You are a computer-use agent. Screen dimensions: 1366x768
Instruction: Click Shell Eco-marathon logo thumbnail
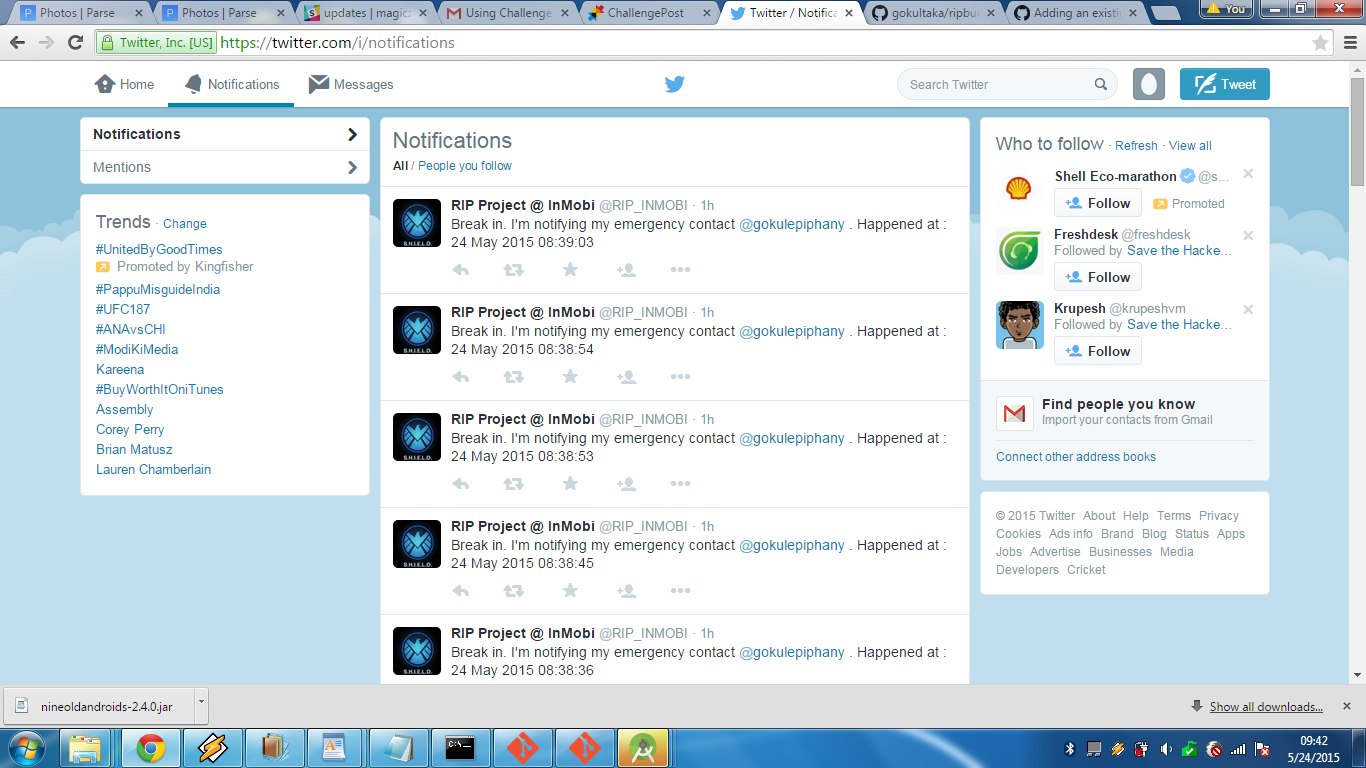coord(1019,188)
